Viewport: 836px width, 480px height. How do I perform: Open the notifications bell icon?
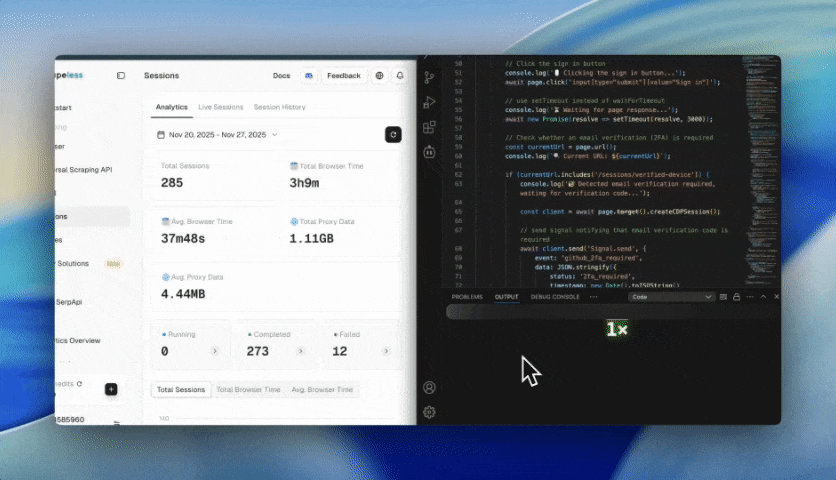tap(400, 76)
